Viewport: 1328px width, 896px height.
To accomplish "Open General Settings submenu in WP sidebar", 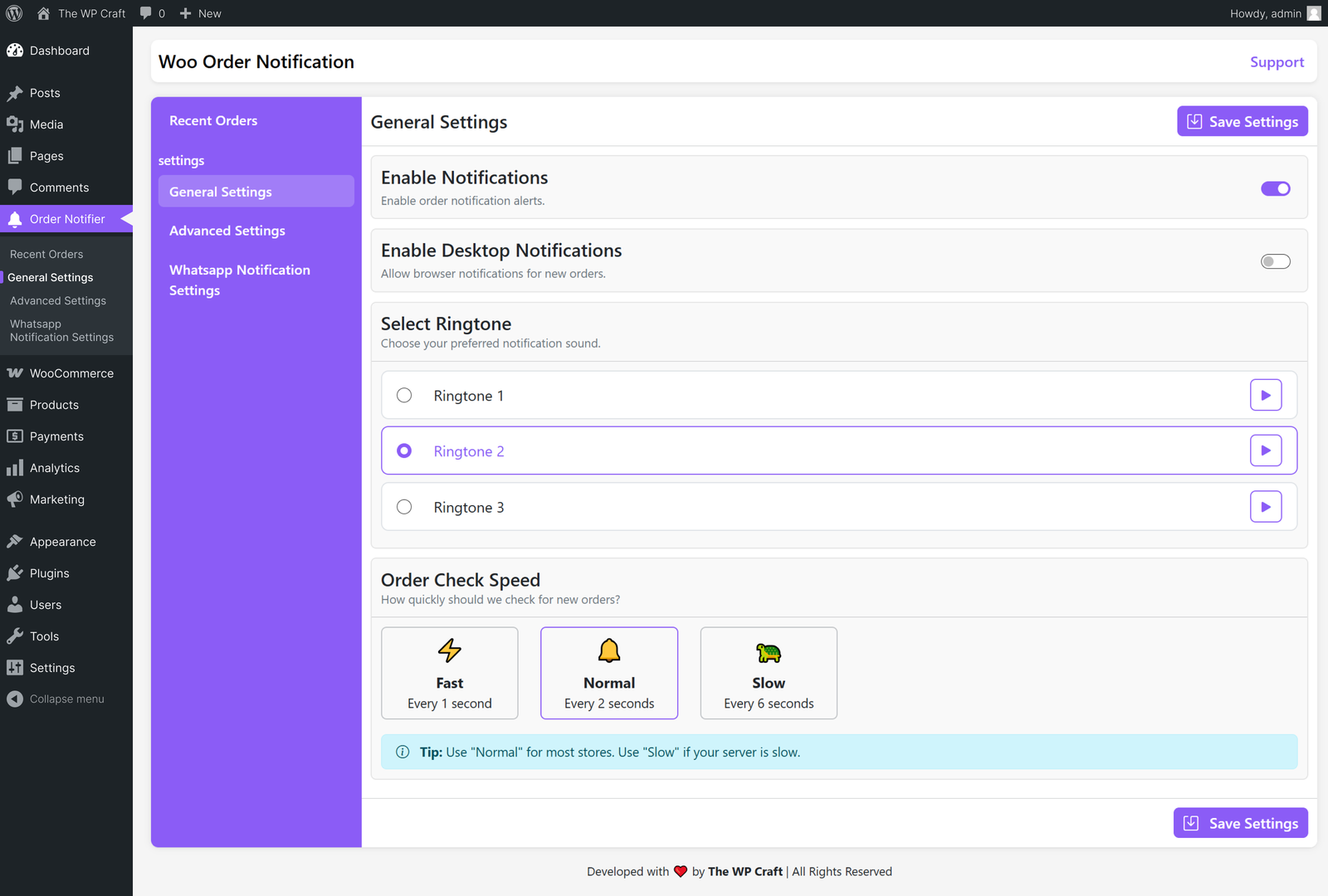I will 51,277.
